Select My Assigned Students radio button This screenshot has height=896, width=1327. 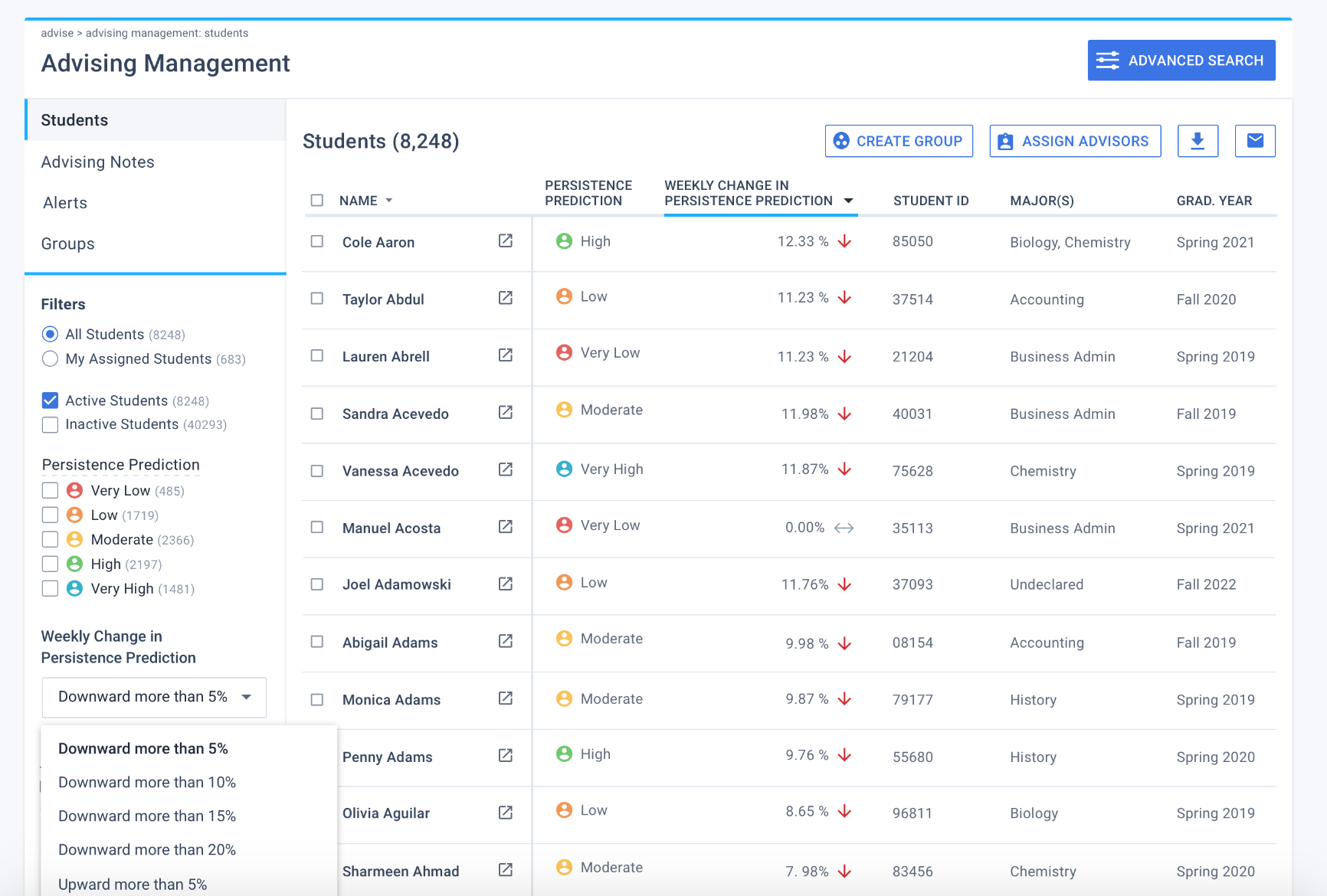click(50, 358)
